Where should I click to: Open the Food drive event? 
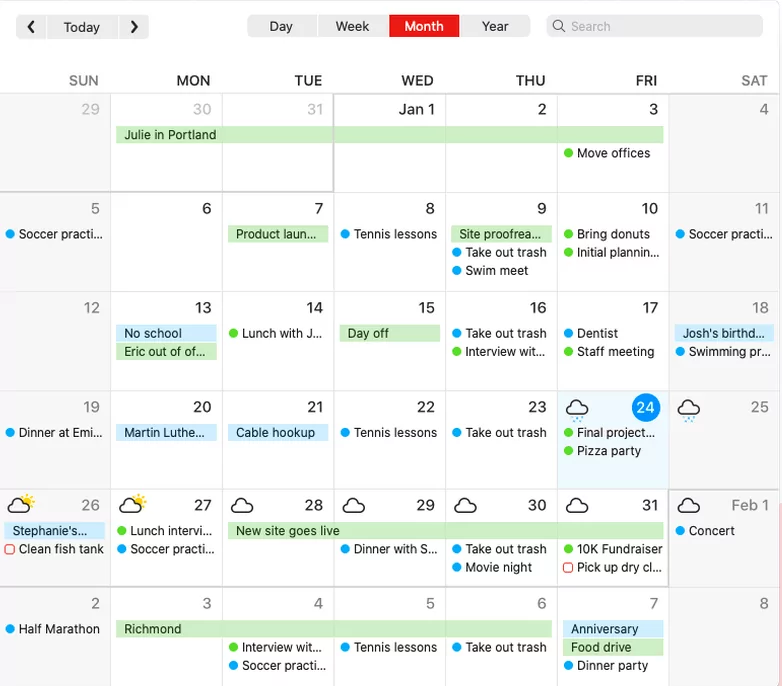pos(613,647)
